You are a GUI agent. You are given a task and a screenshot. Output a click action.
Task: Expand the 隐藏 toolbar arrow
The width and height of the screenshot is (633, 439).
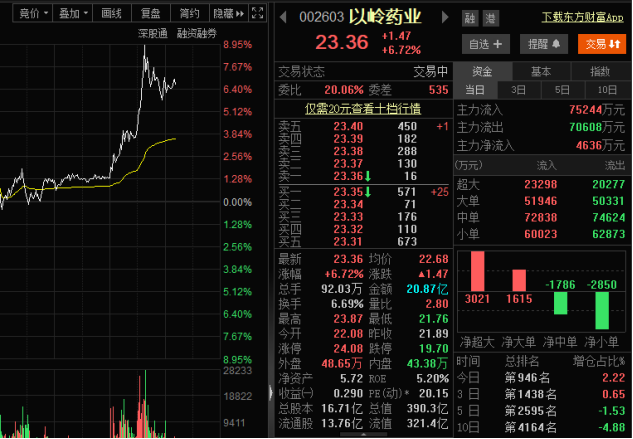pos(228,13)
